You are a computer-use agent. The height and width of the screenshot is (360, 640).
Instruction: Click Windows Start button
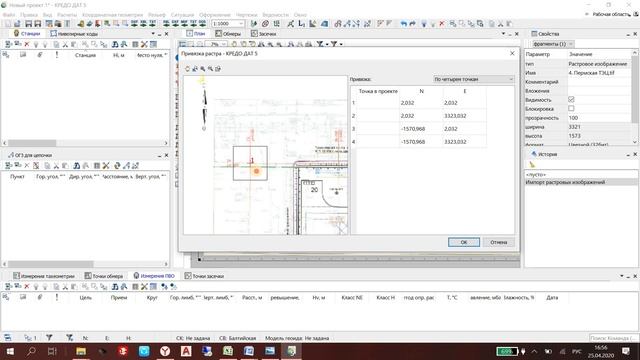pos(10,351)
